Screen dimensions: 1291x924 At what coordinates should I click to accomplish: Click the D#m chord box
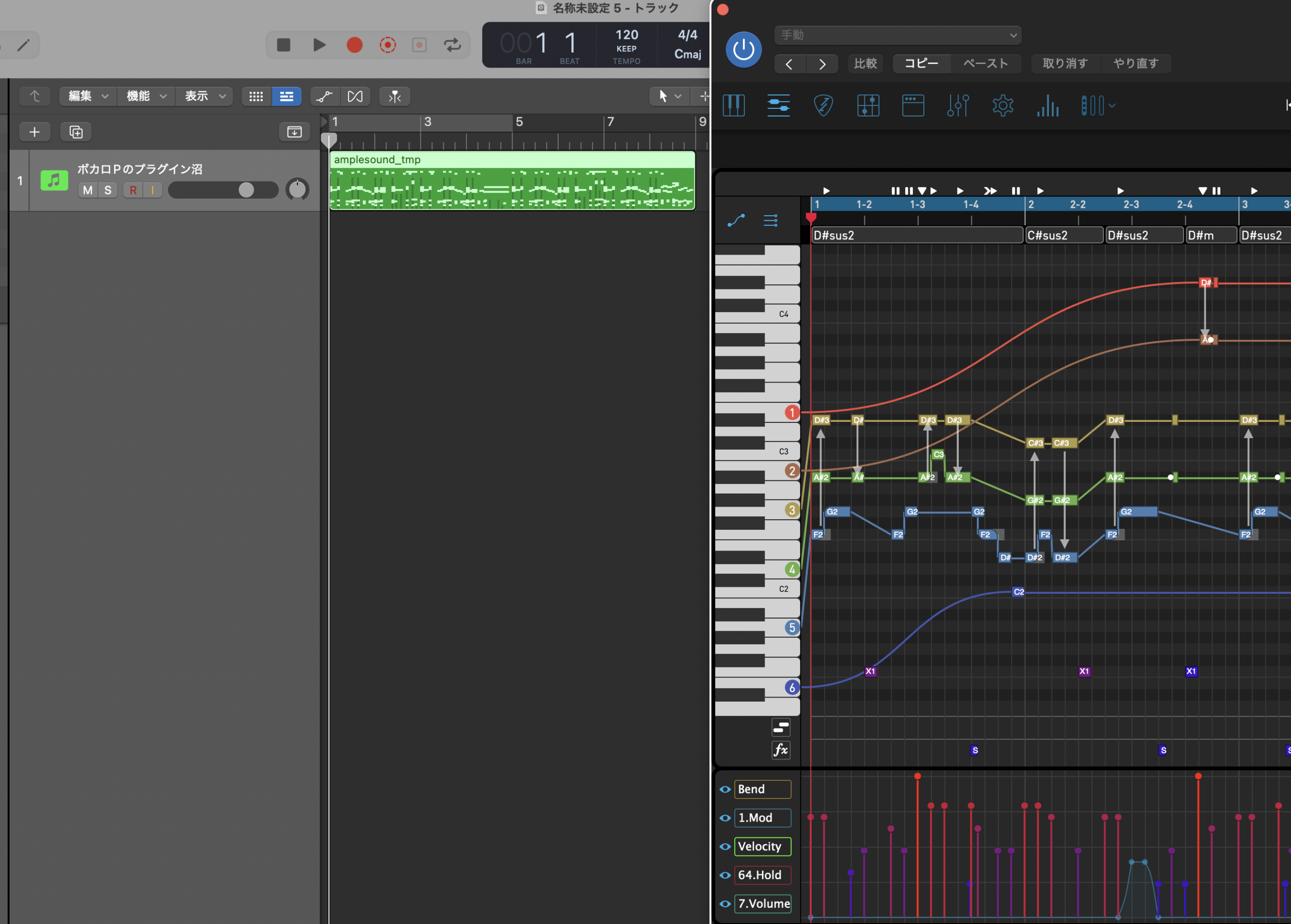1211,235
